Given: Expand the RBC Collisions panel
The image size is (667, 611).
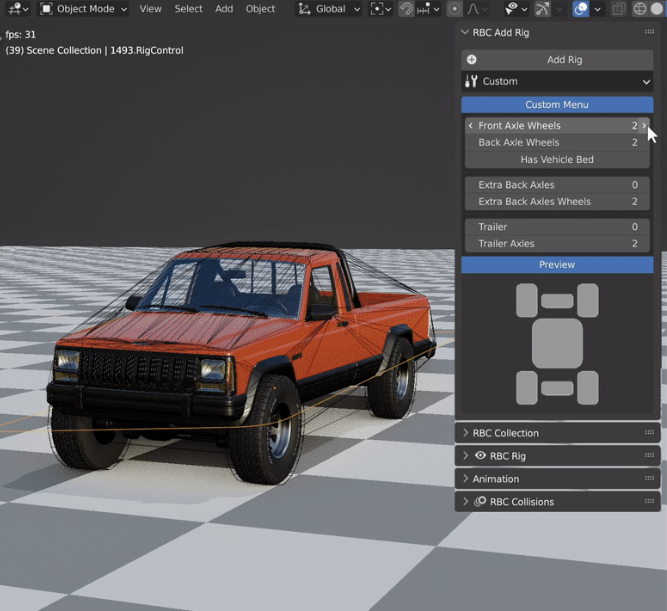Looking at the screenshot, I should 465,502.
